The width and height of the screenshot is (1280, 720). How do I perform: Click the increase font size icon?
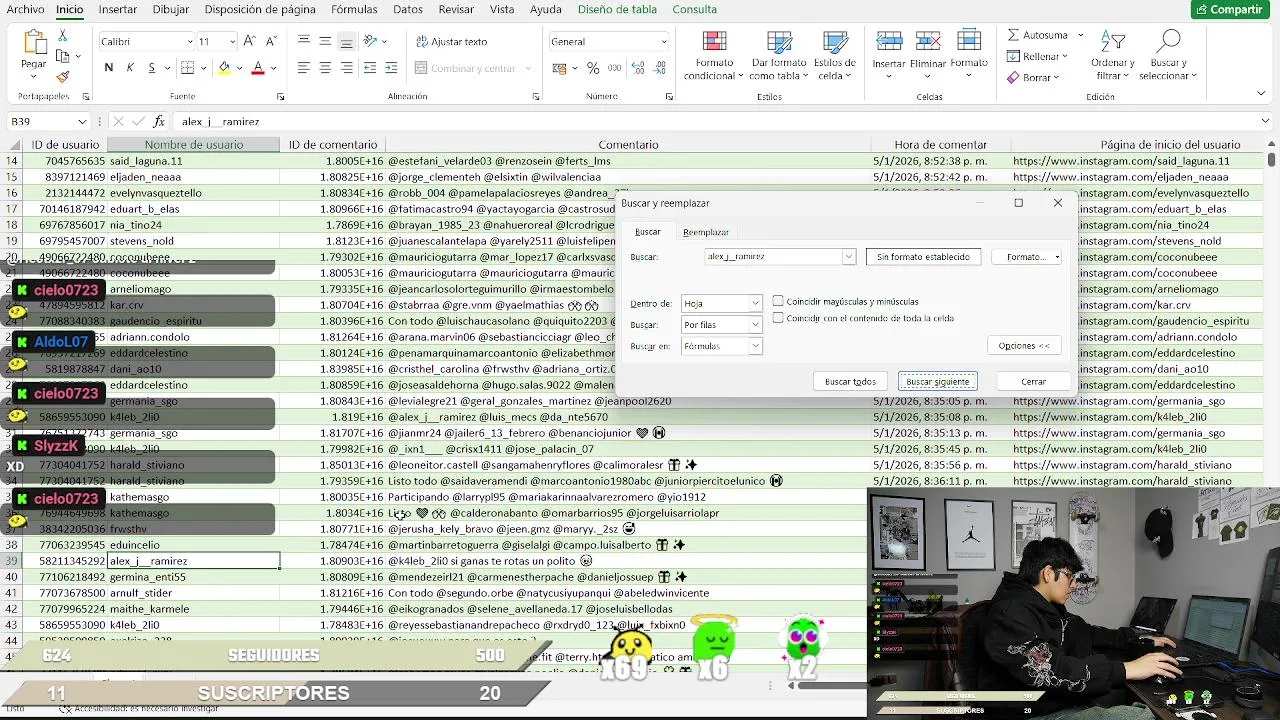click(x=249, y=41)
